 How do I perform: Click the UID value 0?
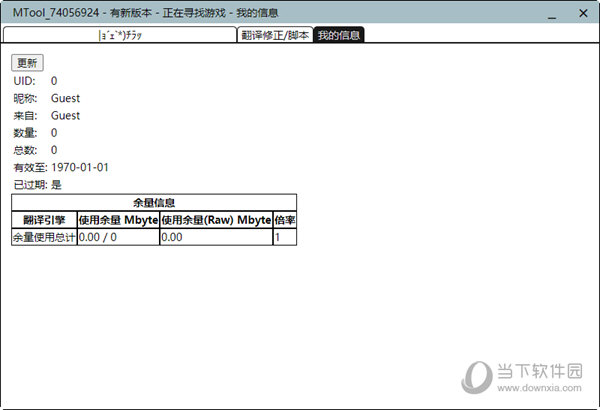click(54, 81)
